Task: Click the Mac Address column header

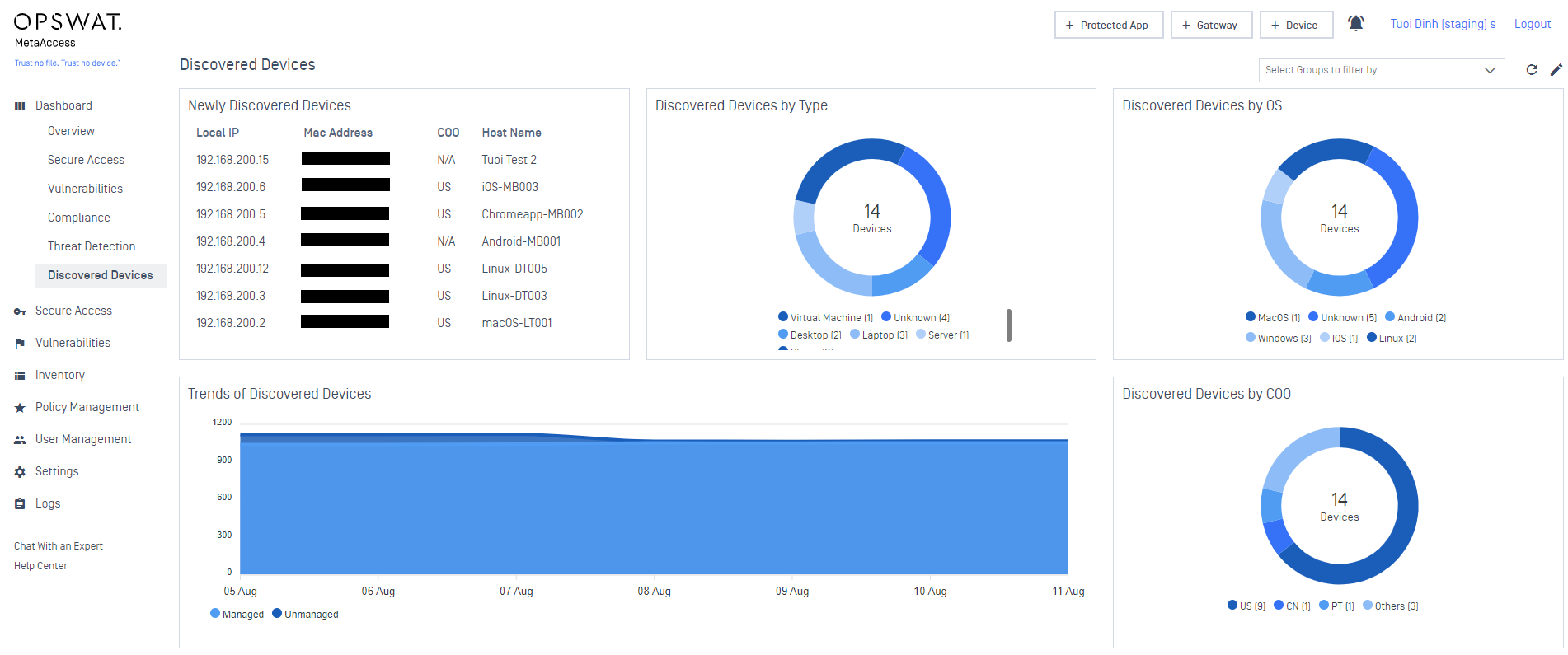Action: 338,133
